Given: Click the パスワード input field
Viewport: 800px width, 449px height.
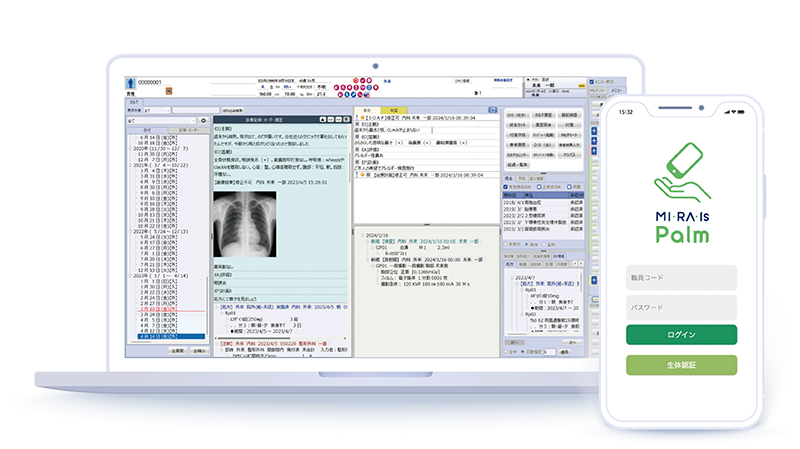Looking at the screenshot, I should coord(680,307).
